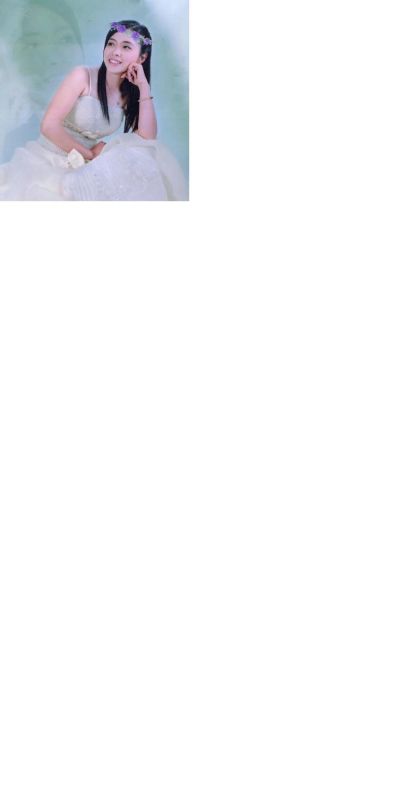Click the bracelet on the woman's wrist
The height and width of the screenshot is (800, 400).
(145, 99)
